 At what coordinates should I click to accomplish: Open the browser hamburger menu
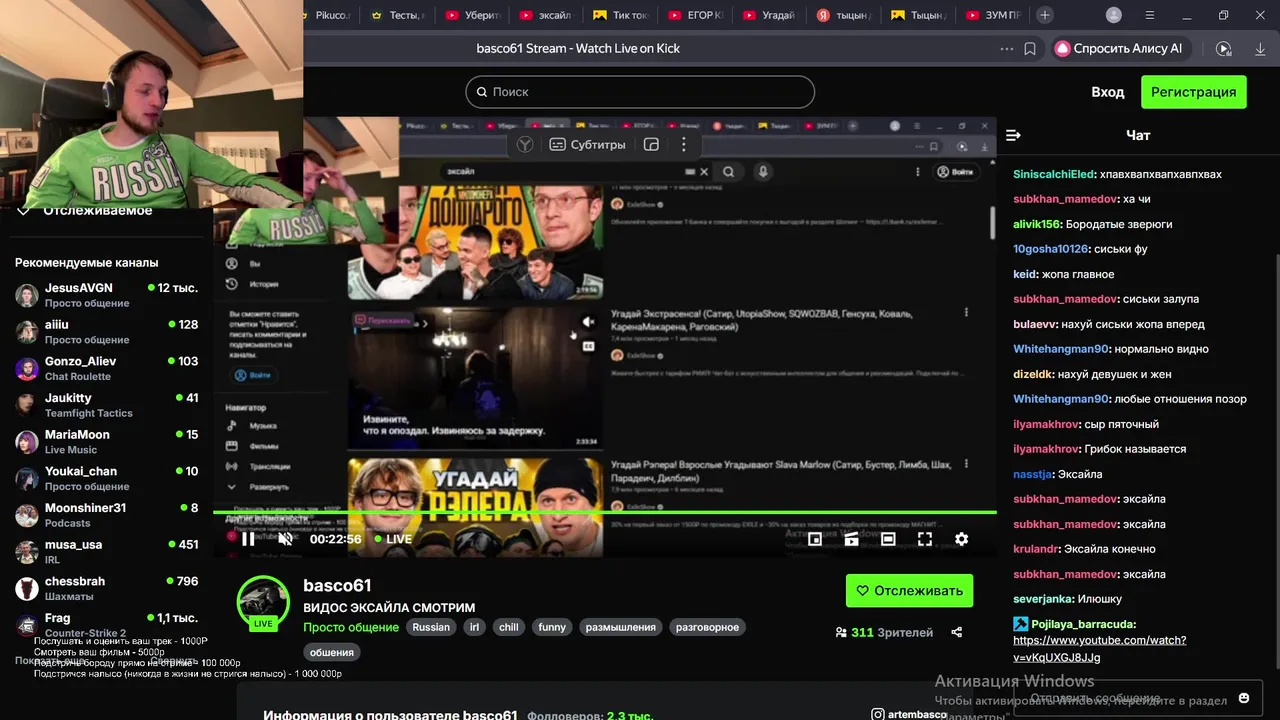(1150, 15)
